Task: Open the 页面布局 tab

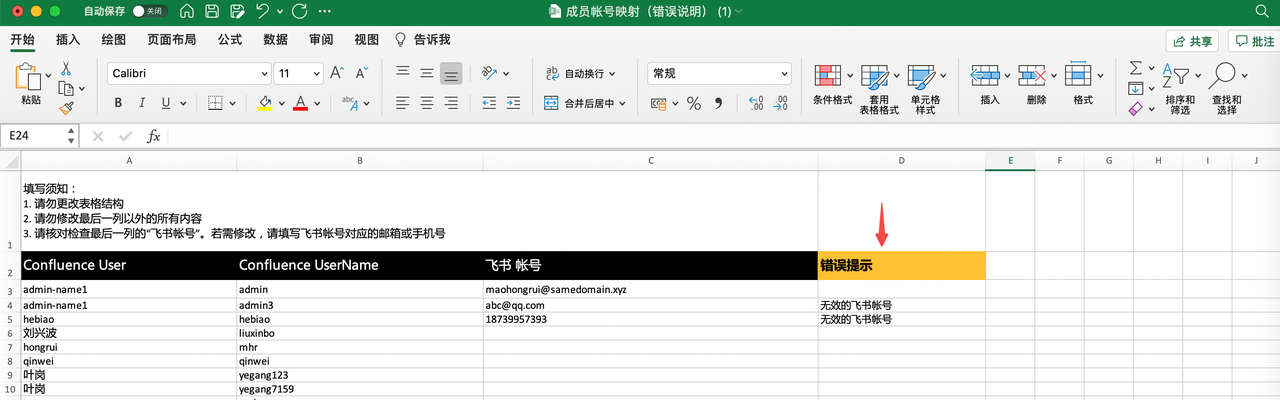Action: tap(171, 40)
